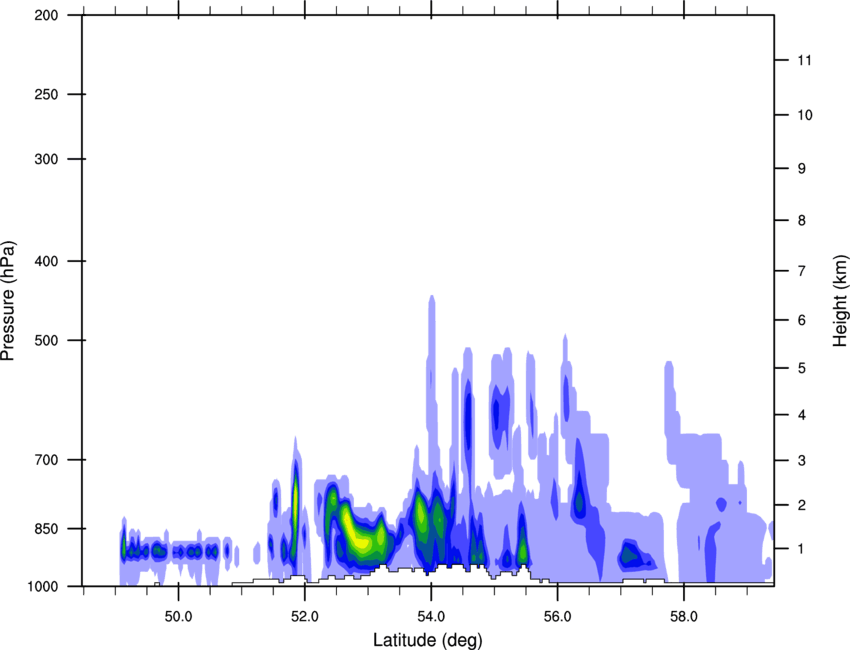Image resolution: width=850 pixels, height=650 pixels.
Task: Click the 7 km height label
Action: tap(802, 271)
